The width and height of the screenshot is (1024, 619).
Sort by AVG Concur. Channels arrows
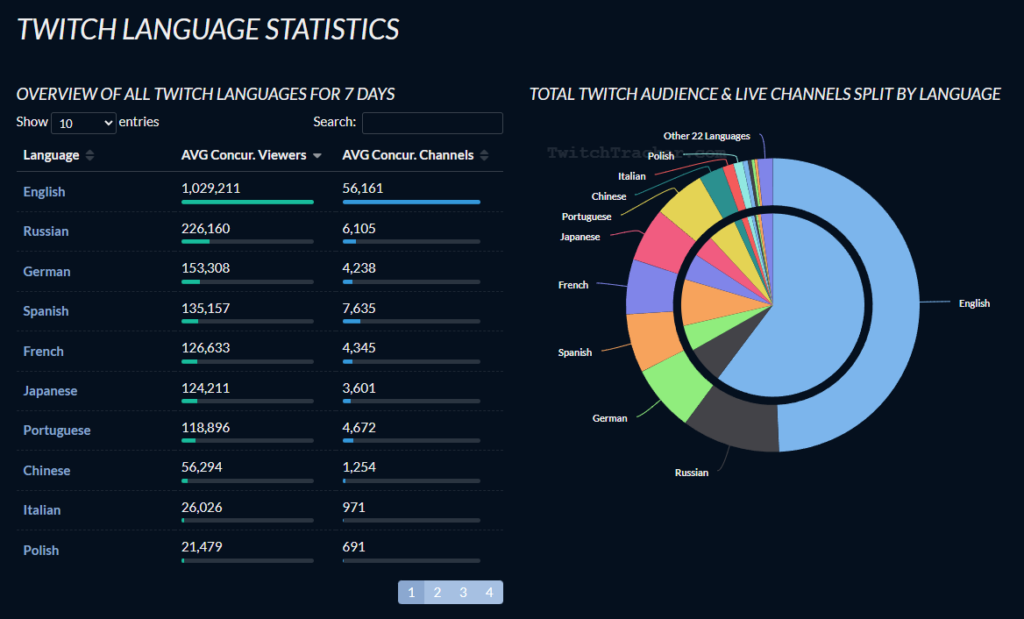[x=484, y=155]
